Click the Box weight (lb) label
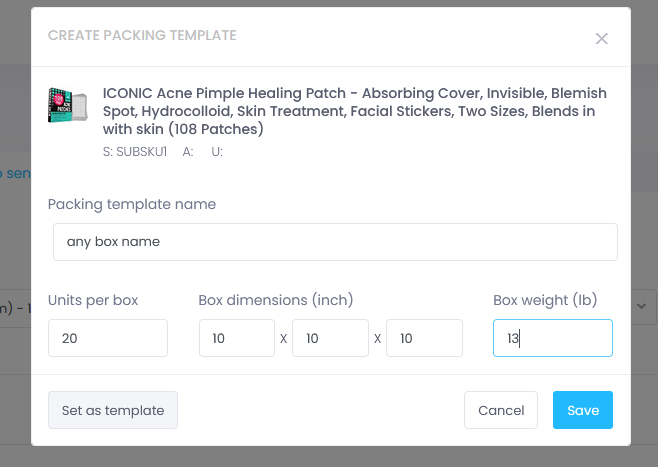 (545, 300)
